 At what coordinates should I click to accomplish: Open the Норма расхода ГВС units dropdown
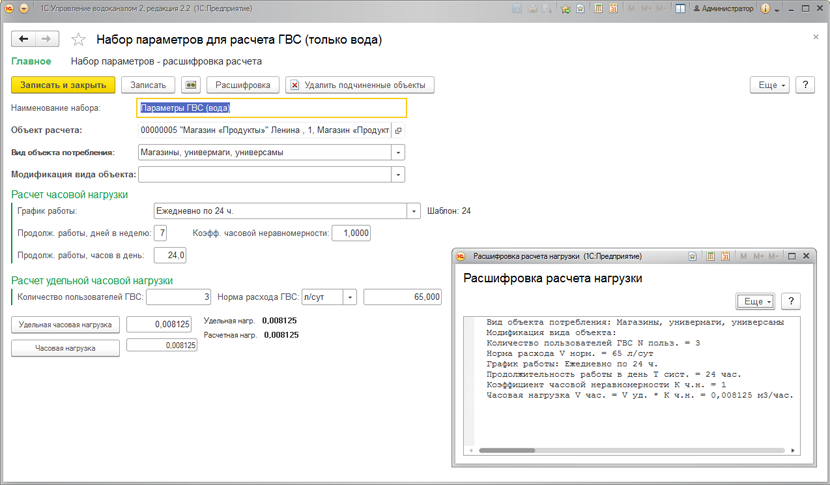click(x=350, y=297)
